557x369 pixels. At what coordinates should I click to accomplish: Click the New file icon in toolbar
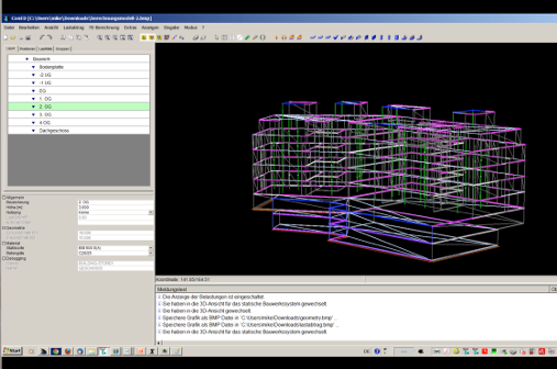pyautogui.click(x=5, y=37)
